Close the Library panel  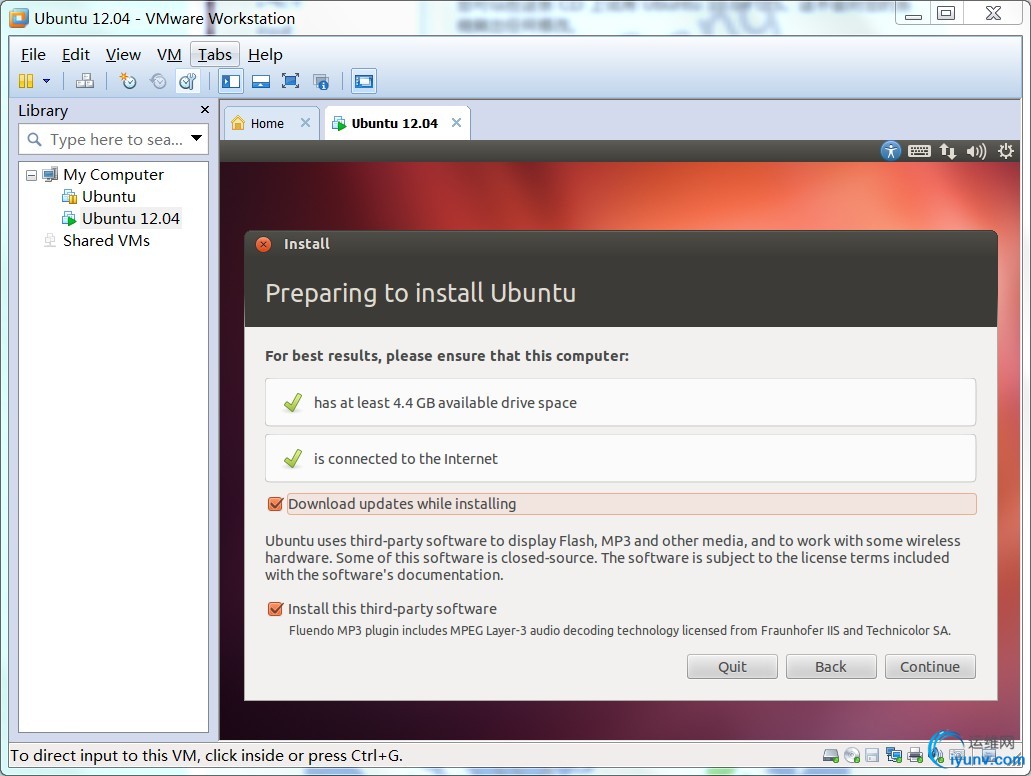click(204, 110)
